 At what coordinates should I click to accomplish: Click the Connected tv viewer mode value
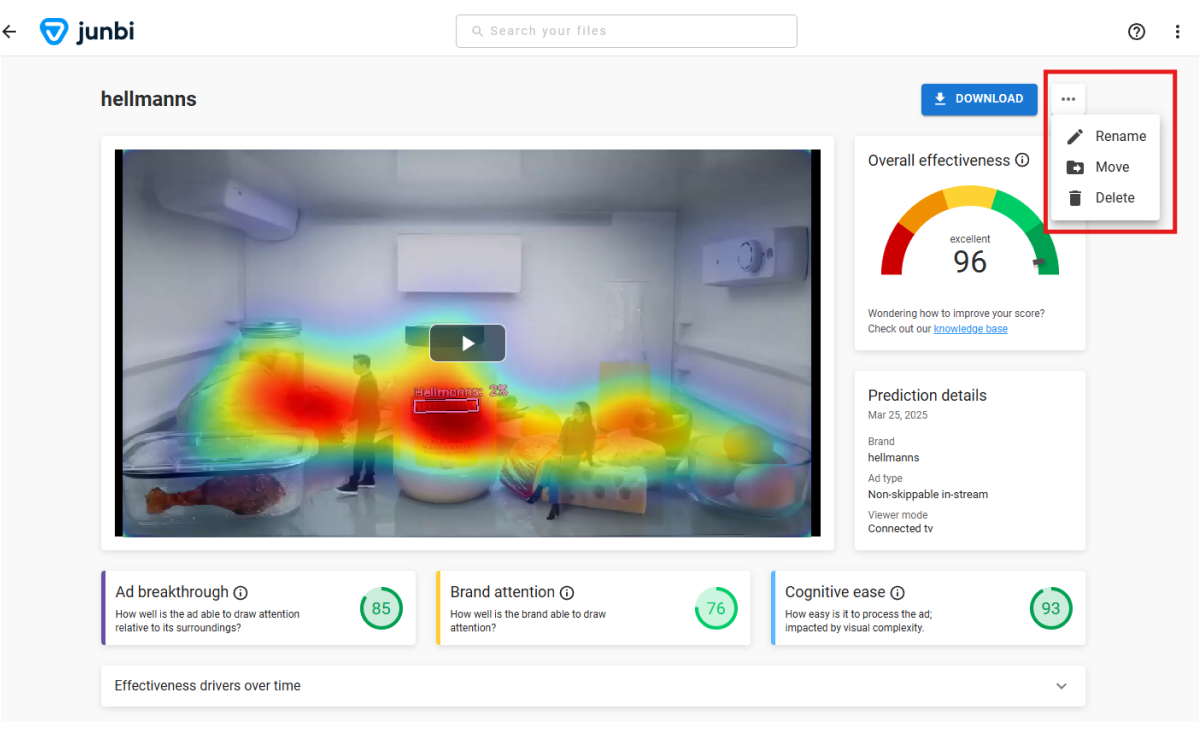pos(900,528)
